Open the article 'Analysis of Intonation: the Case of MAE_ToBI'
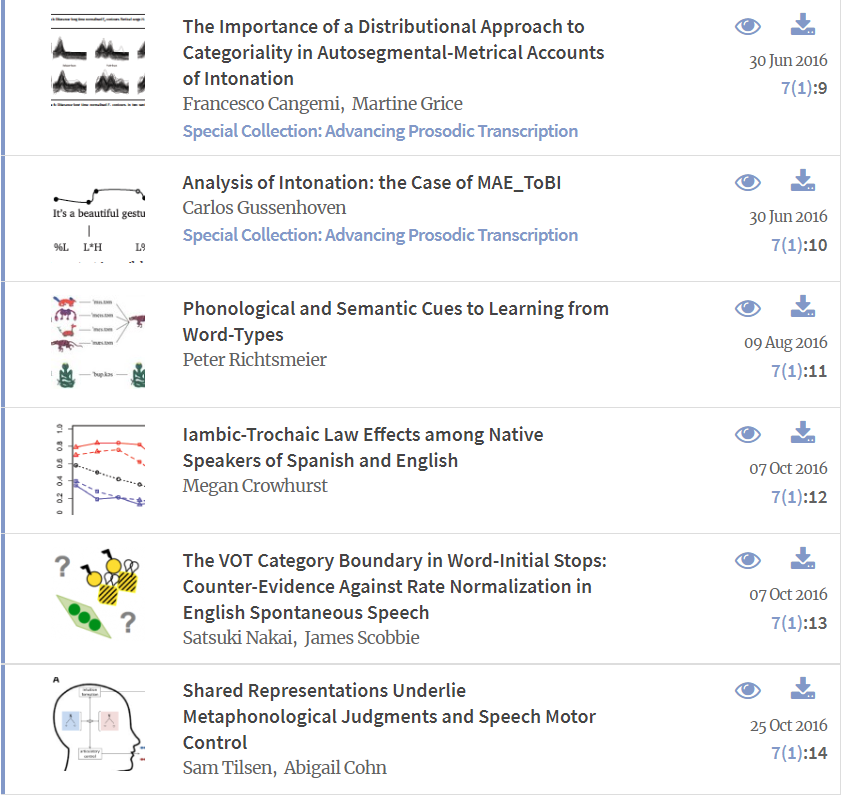843x795 pixels. 379,183
